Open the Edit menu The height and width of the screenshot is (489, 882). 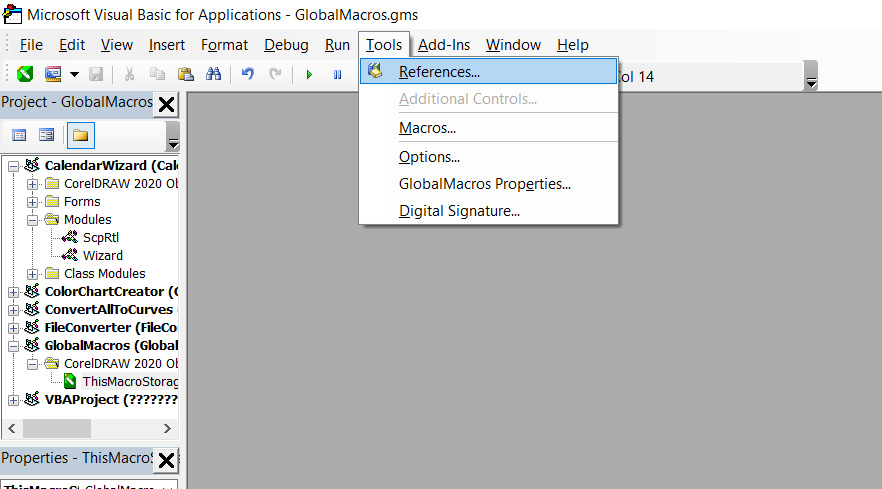tap(72, 44)
